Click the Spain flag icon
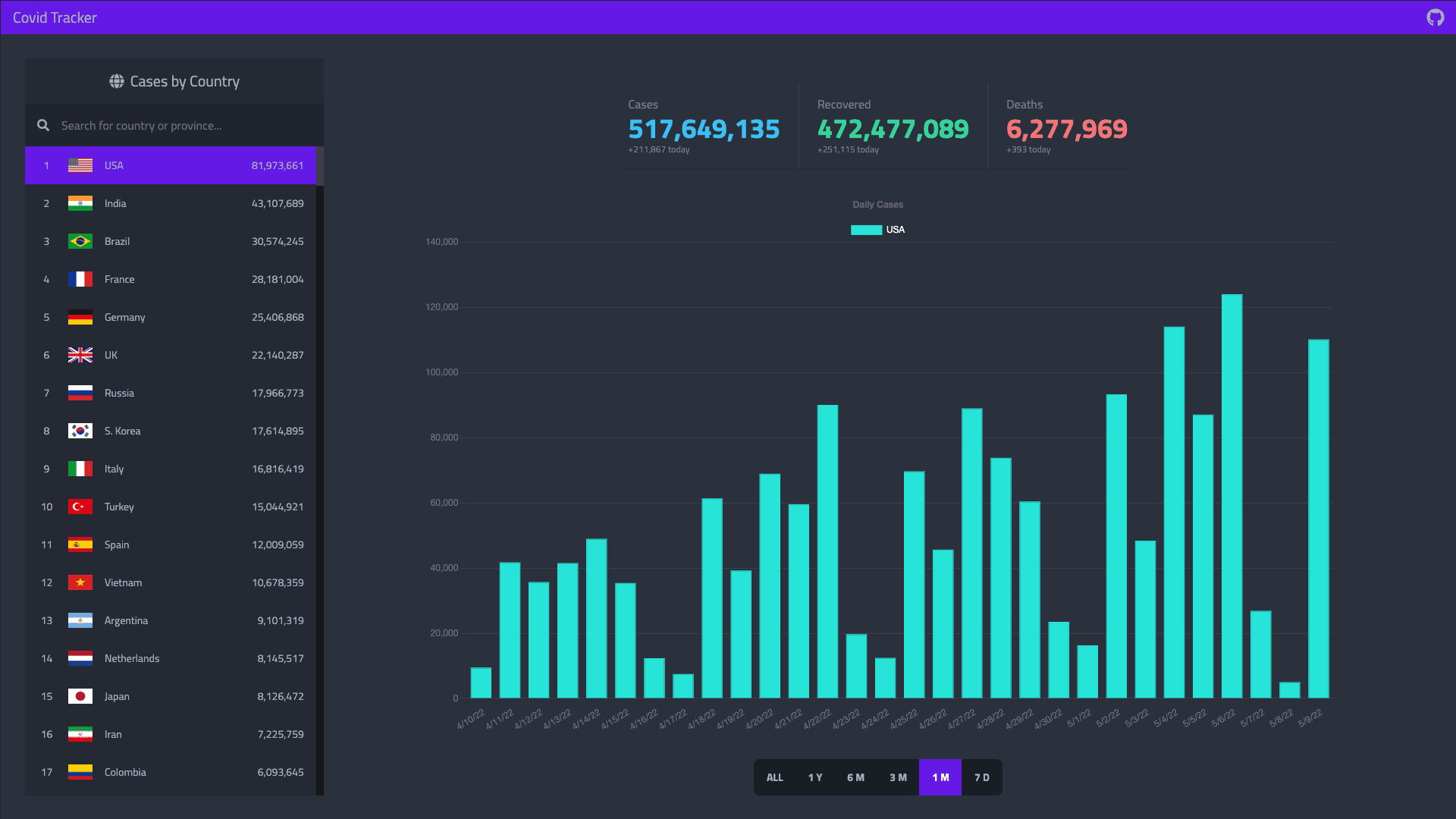 coord(80,544)
